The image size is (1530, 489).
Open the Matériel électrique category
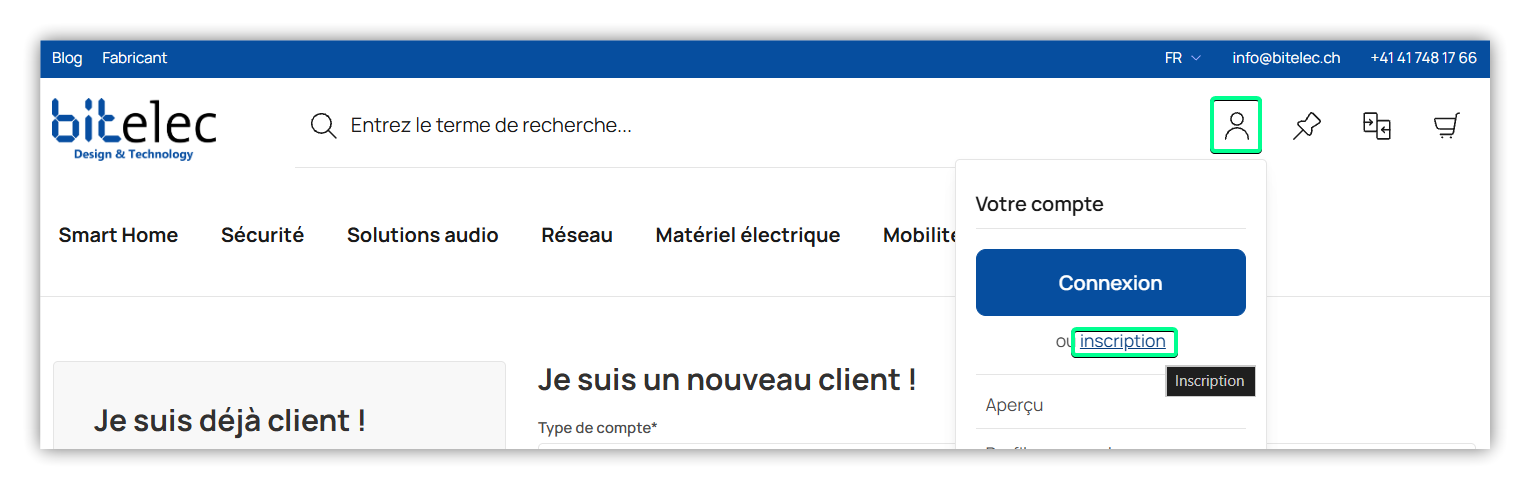click(747, 235)
